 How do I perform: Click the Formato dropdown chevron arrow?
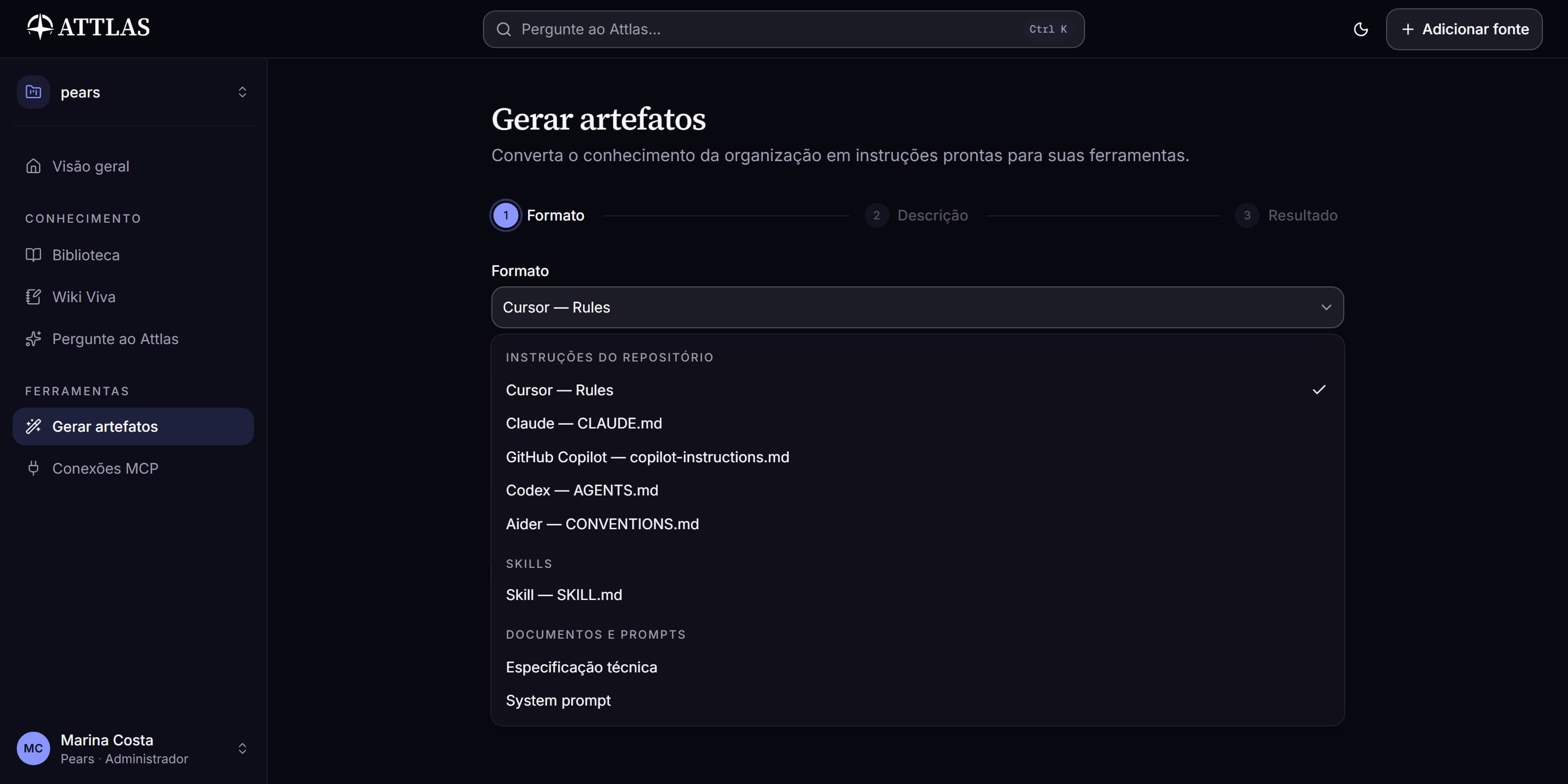pyautogui.click(x=1326, y=308)
